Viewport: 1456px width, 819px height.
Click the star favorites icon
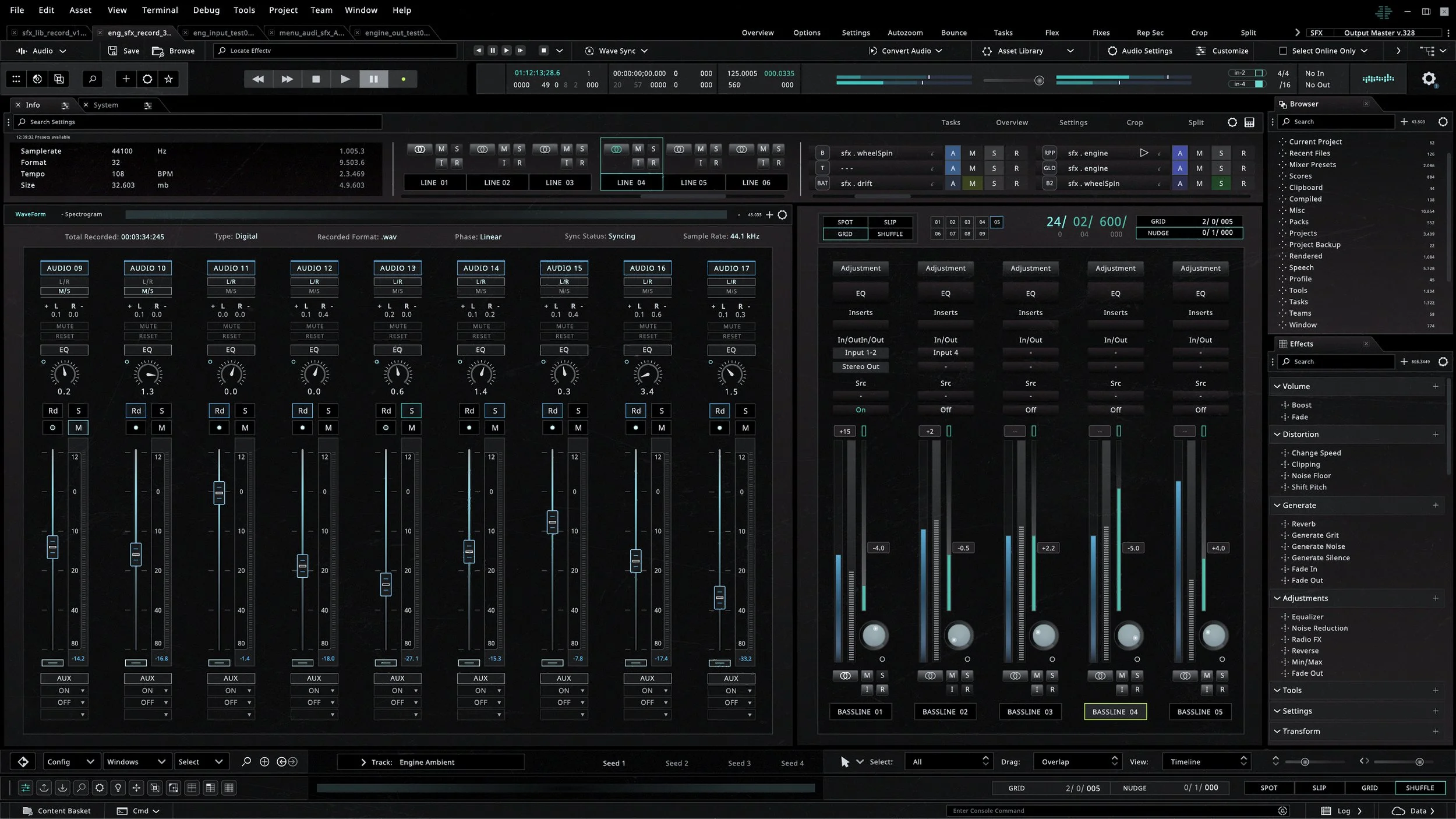(168, 79)
